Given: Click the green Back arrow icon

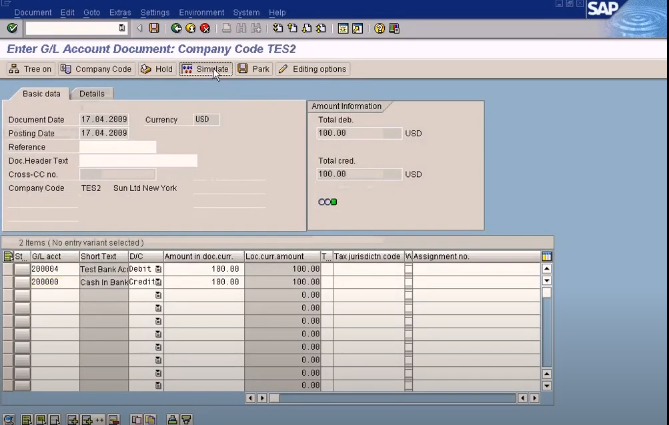Looking at the screenshot, I should click(x=176, y=28).
